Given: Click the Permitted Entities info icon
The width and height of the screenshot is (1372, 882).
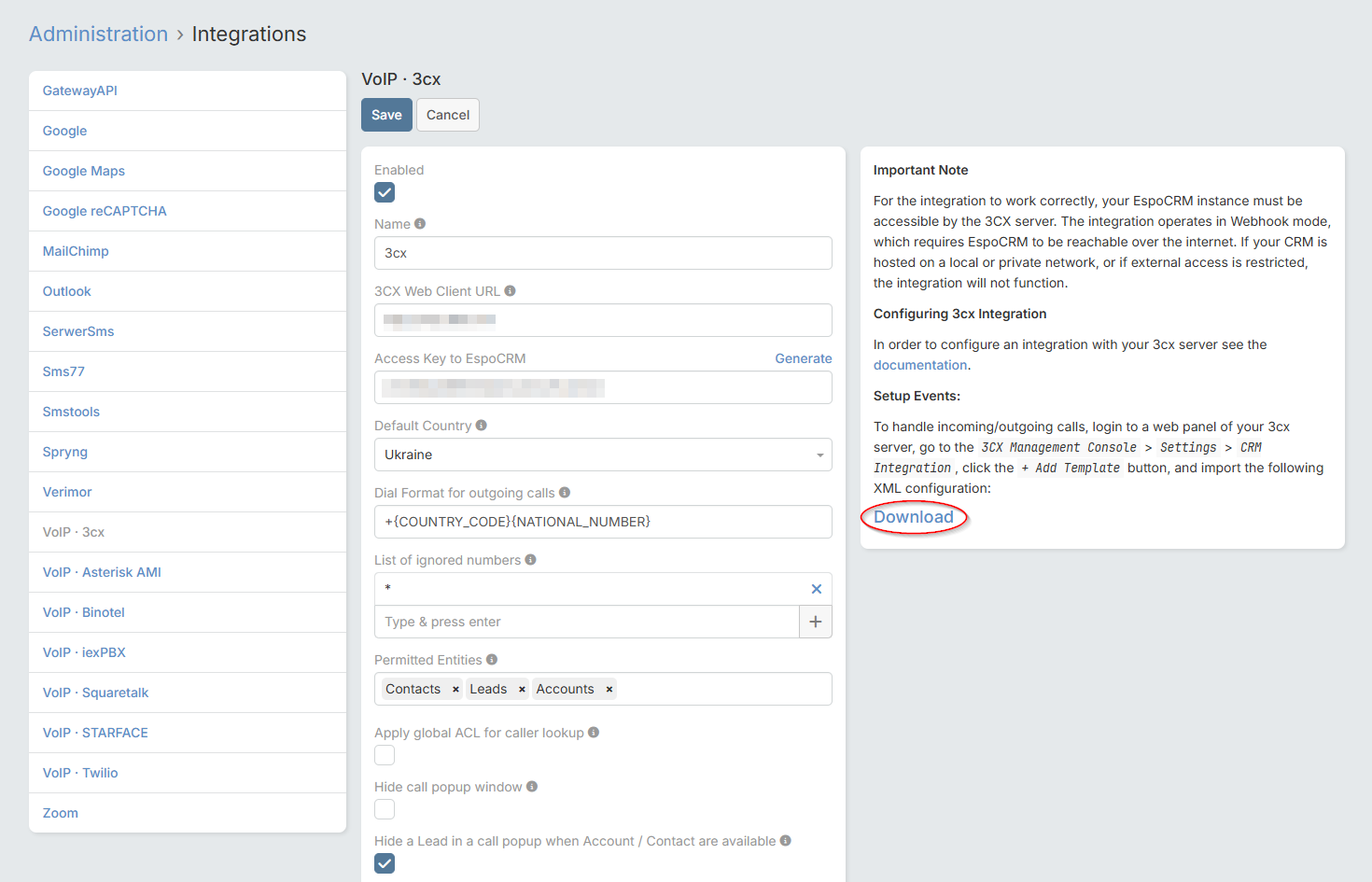Looking at the screenshot, I should click(490, 659).
